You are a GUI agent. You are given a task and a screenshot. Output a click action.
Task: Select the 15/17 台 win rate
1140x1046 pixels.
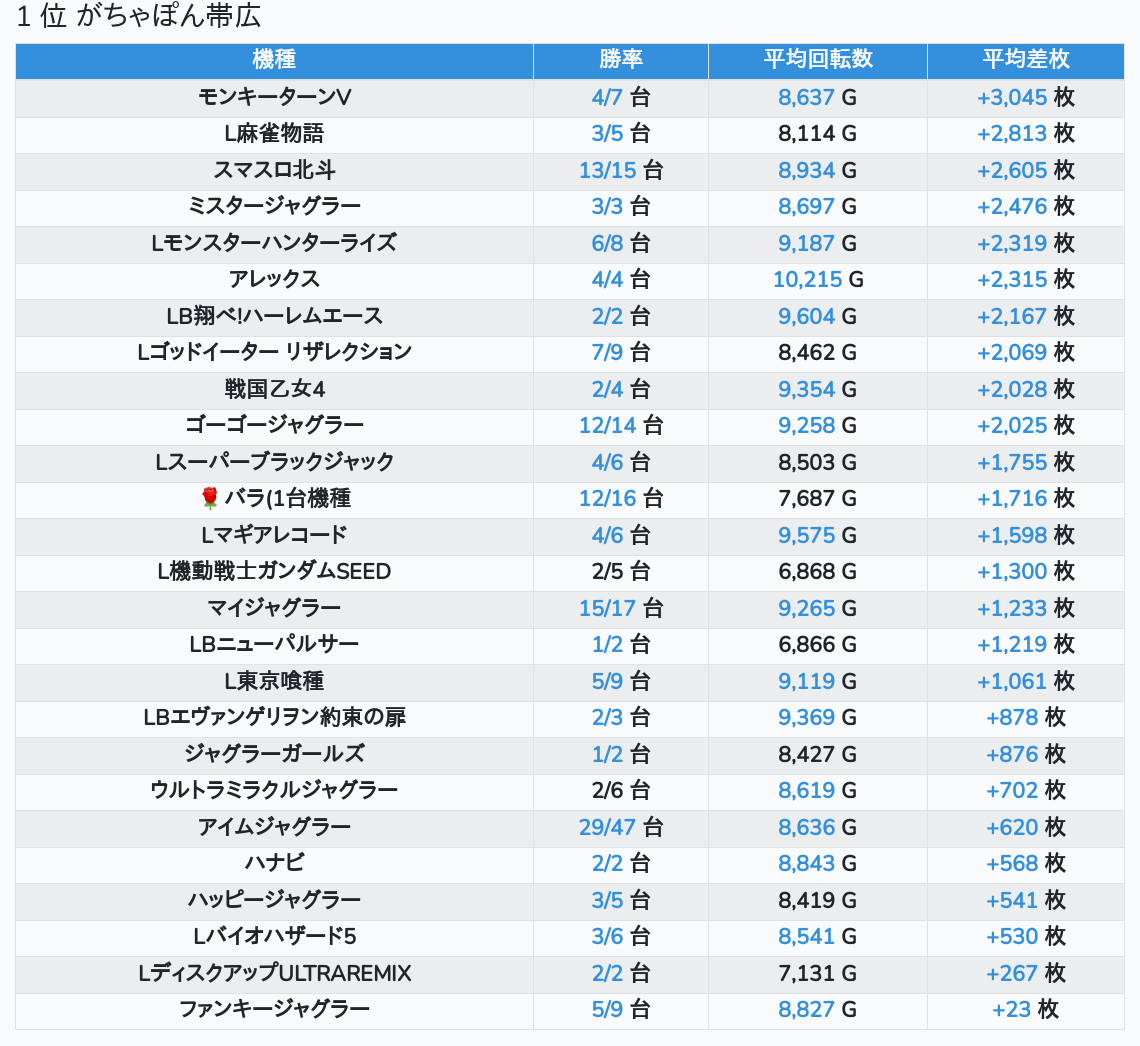620,608
